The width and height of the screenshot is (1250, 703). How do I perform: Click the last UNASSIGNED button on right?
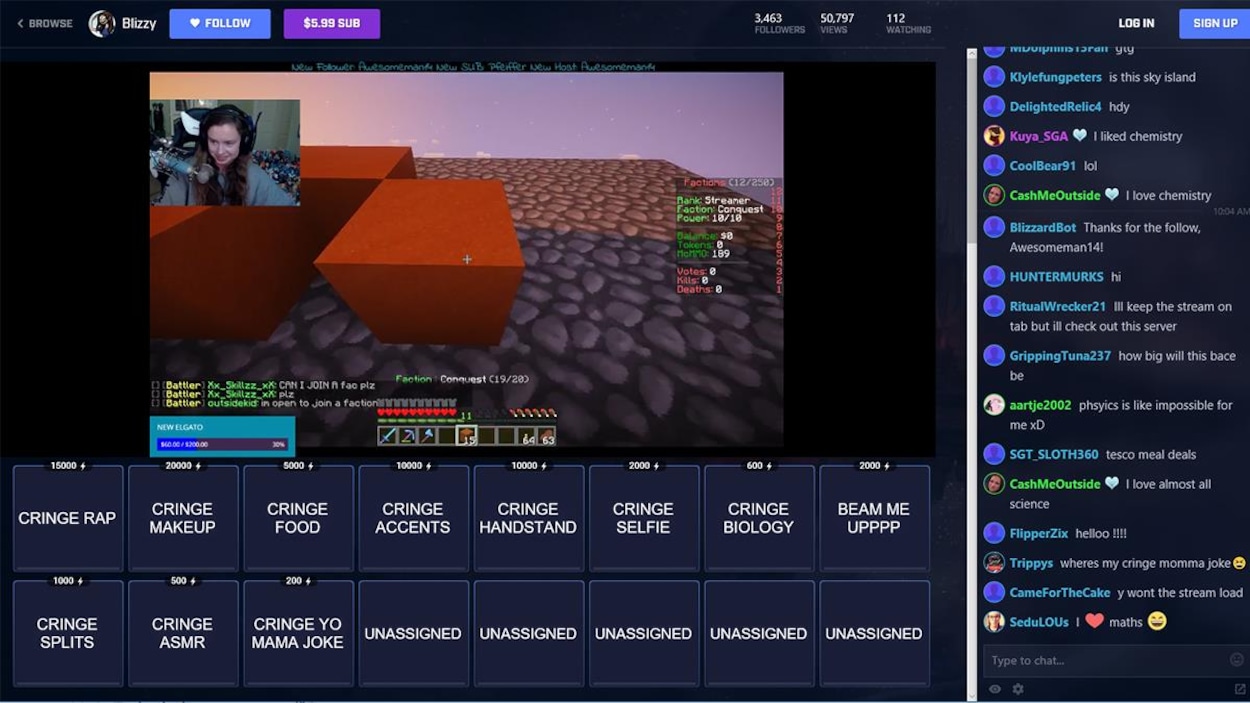coord(874,633)
